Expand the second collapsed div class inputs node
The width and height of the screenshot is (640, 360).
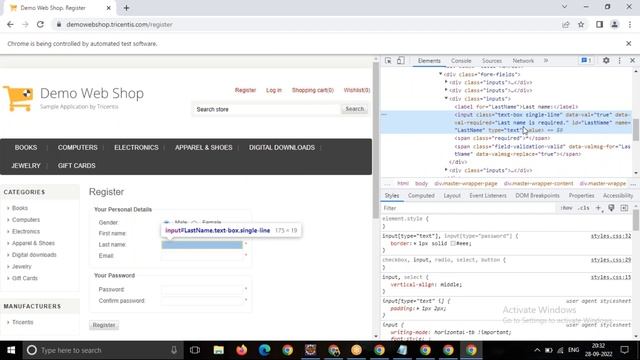[x=446, y=90]
